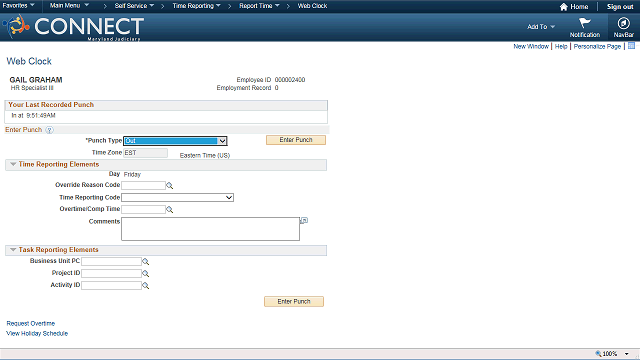Screen dimensions: 640x360
Task: Open Project ID lookup magnifier
Action: pyautogui.click(x=145, y=273)
